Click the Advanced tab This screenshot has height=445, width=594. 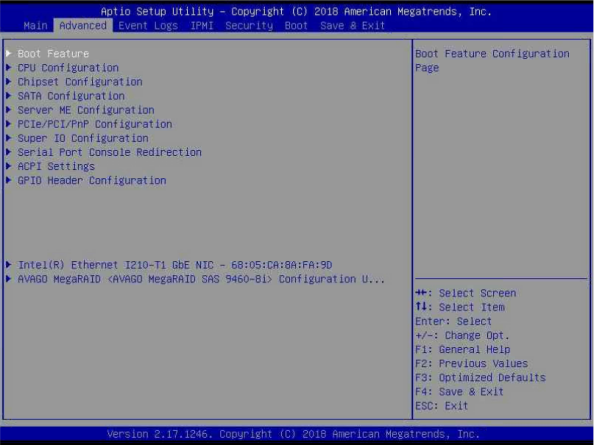point(83,26)
